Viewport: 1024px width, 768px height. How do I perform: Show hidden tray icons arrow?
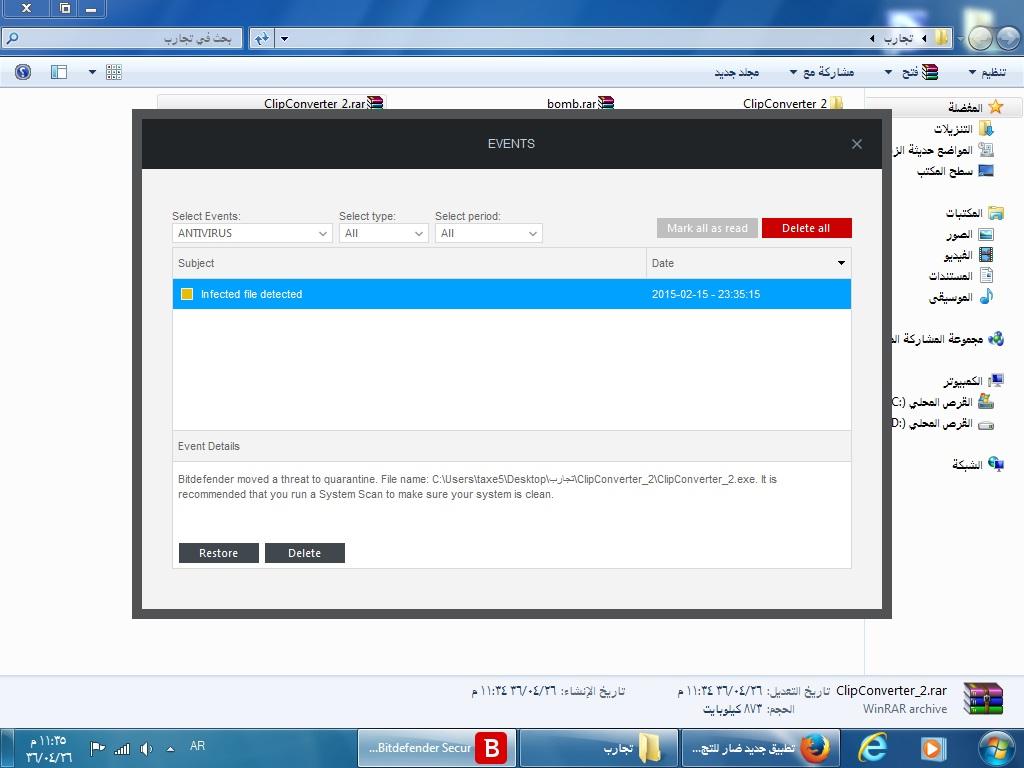170,749
